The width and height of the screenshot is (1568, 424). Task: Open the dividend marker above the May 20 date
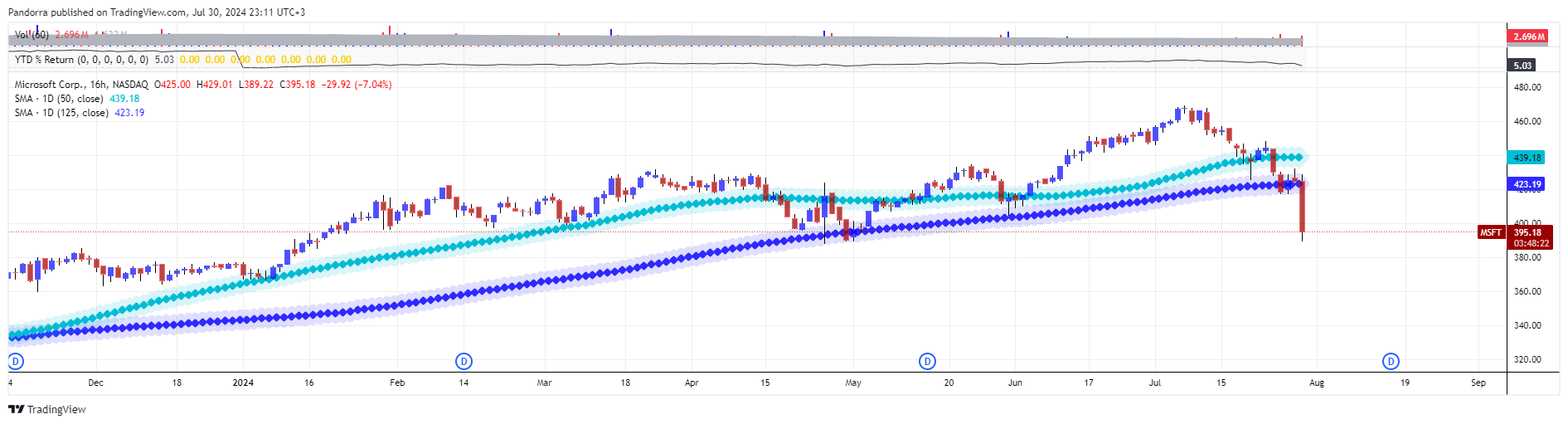(928, 361)
